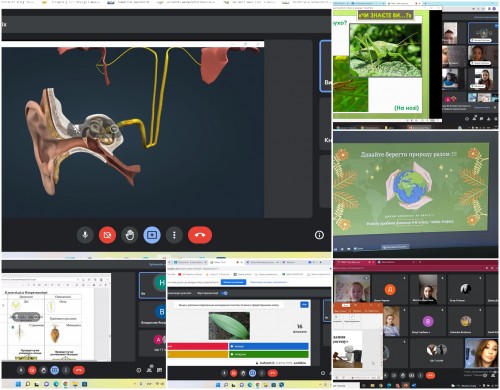Click the leaf photo in the quiz question
Image resolution: width=500 pixels, height=390 pixels.
[x=229, y=326]
